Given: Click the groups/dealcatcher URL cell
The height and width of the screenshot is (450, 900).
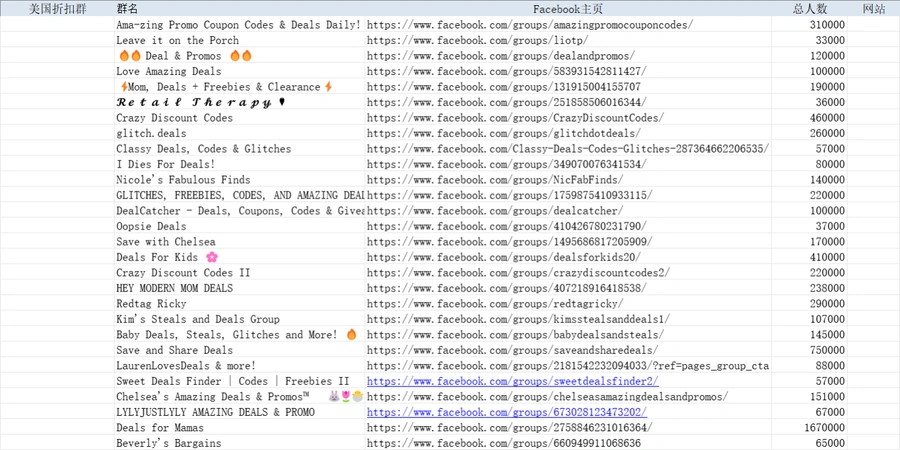Looking at the screenshot, I should (568, 211).
